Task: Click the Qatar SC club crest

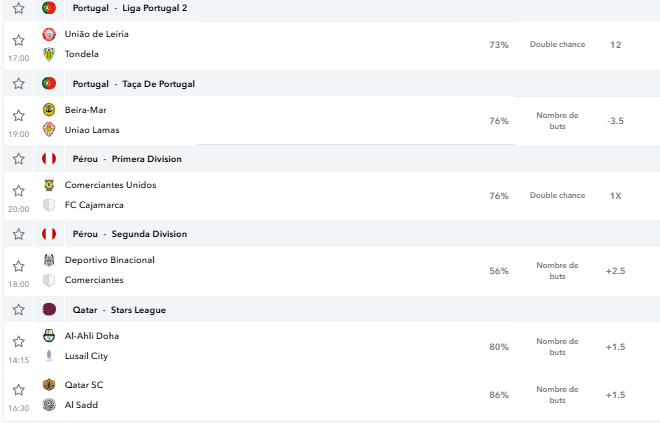Action: click(49, 385)
